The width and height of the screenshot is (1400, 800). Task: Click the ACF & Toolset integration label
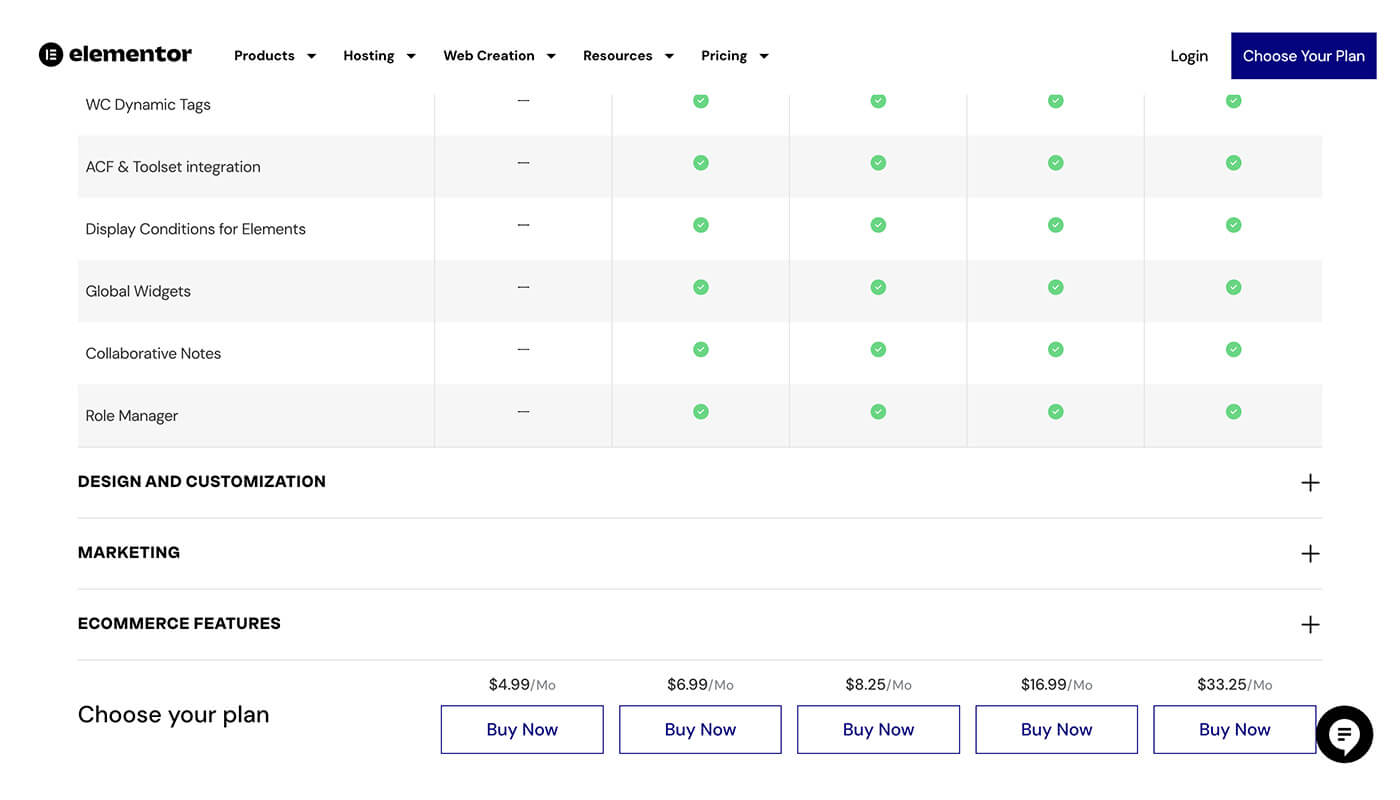click(x=173, y=167)
